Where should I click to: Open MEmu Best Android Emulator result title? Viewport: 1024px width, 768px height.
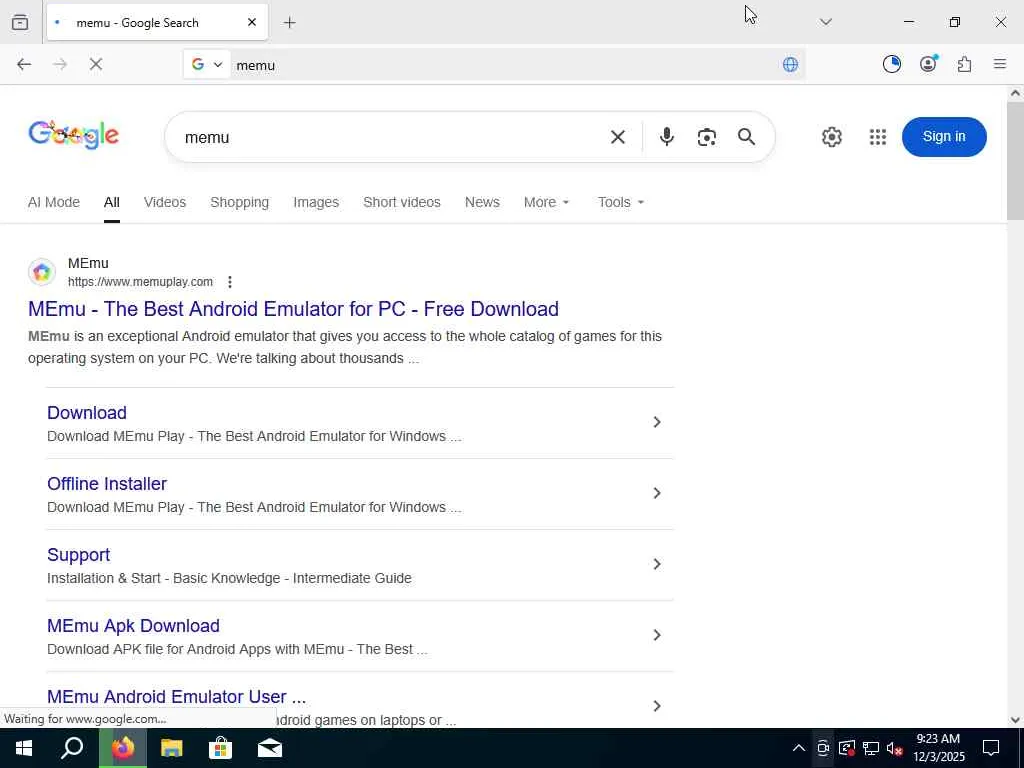pyautogui.click(x=293, y=309)
